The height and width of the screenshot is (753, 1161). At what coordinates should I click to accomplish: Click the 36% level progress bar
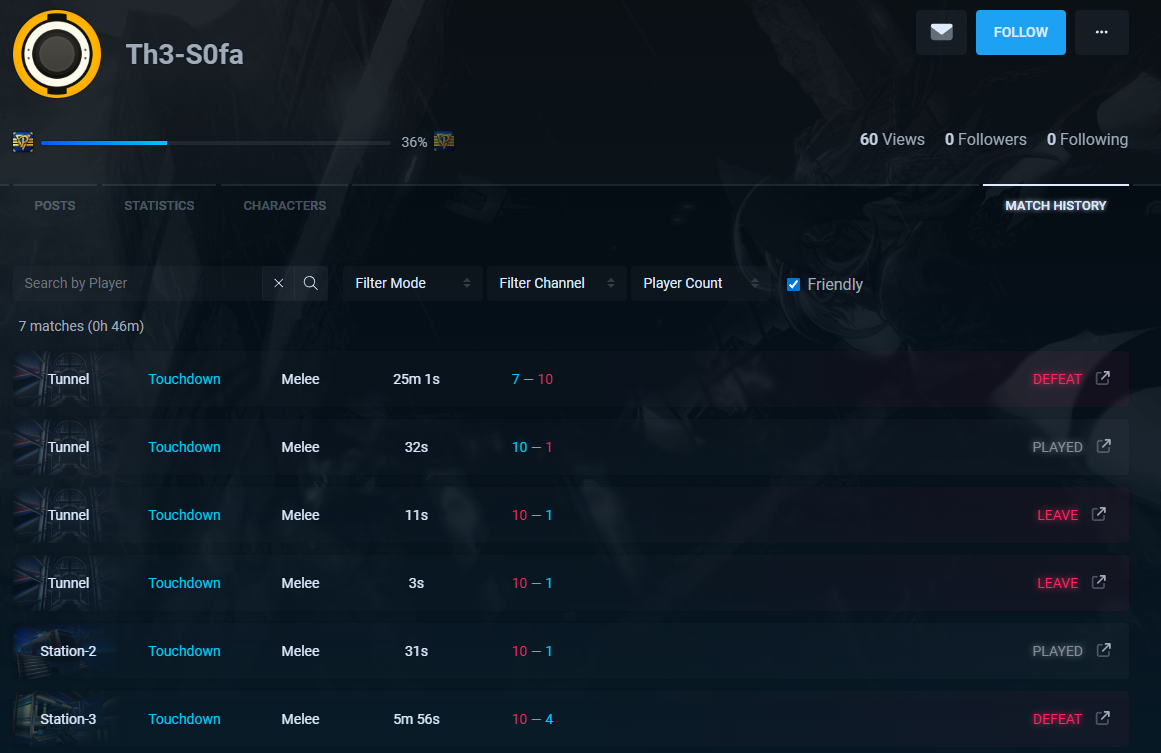pyautogui.click(x=215, y=143)
